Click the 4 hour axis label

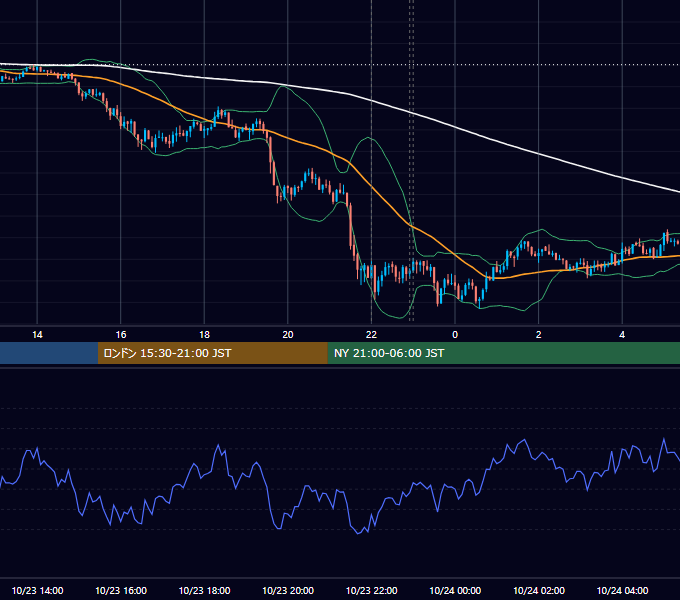tap(622, 335)
